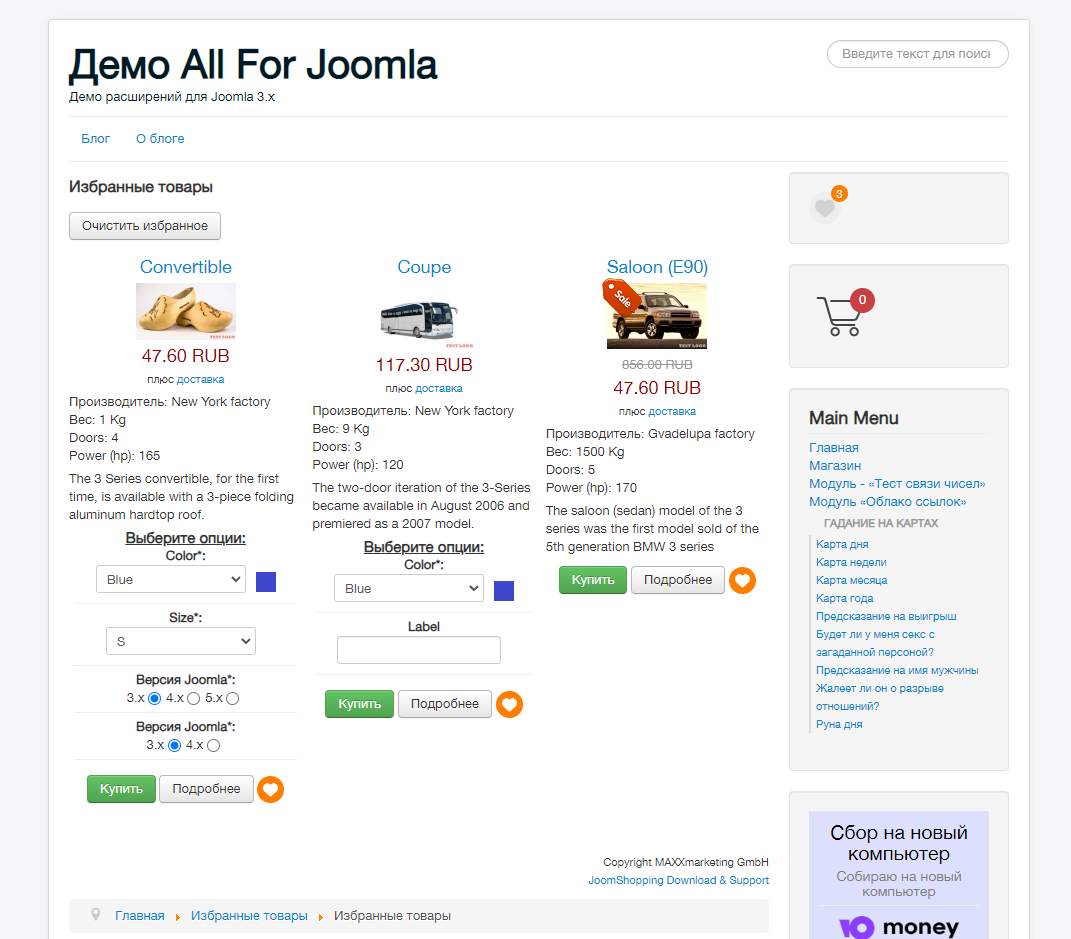Screen dimensions: 1071x939
Task: Open Coupe Color dropdown
Action: click(x=408, y=588)
